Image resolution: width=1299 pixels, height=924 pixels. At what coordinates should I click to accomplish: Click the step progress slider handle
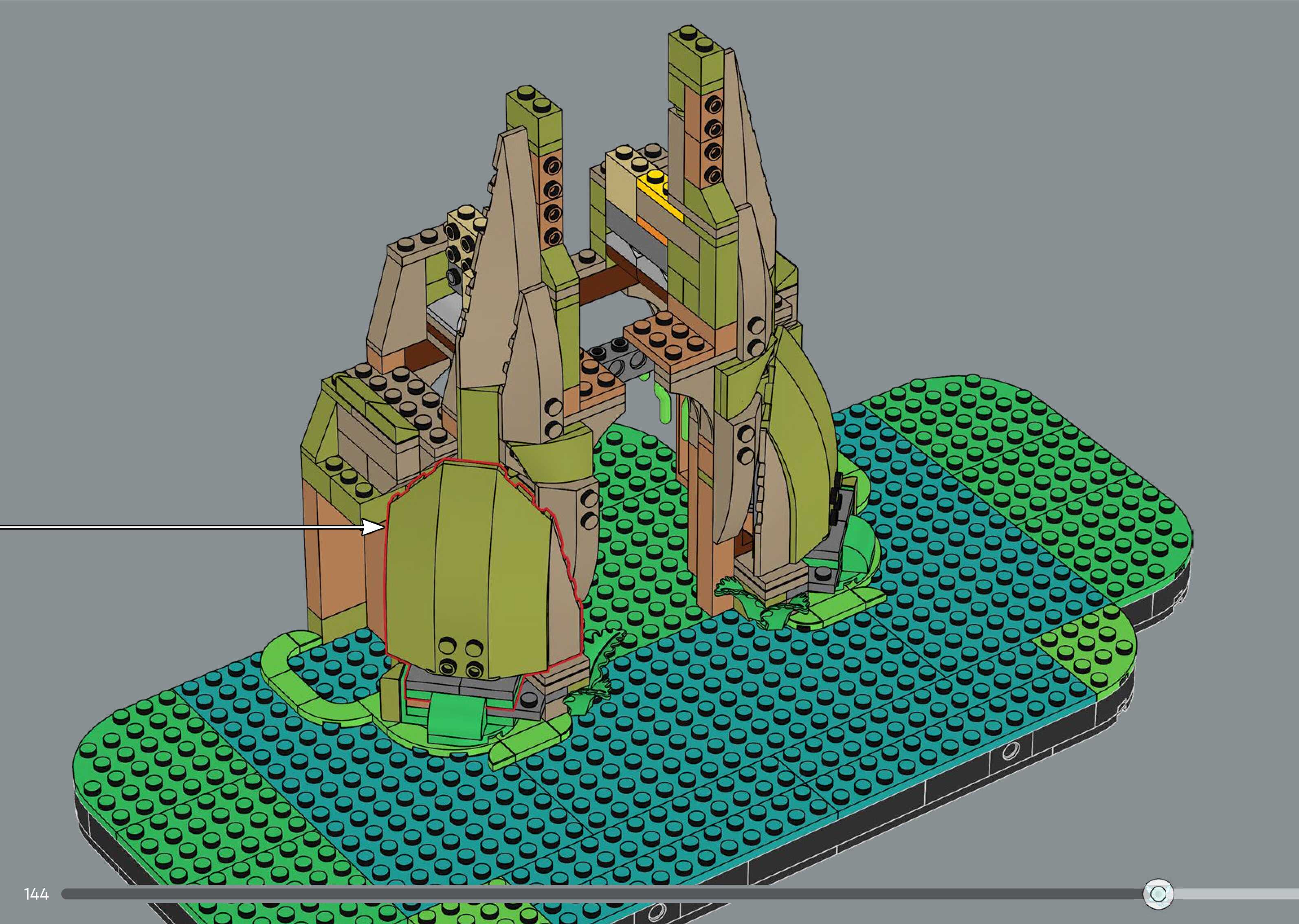1158,894
